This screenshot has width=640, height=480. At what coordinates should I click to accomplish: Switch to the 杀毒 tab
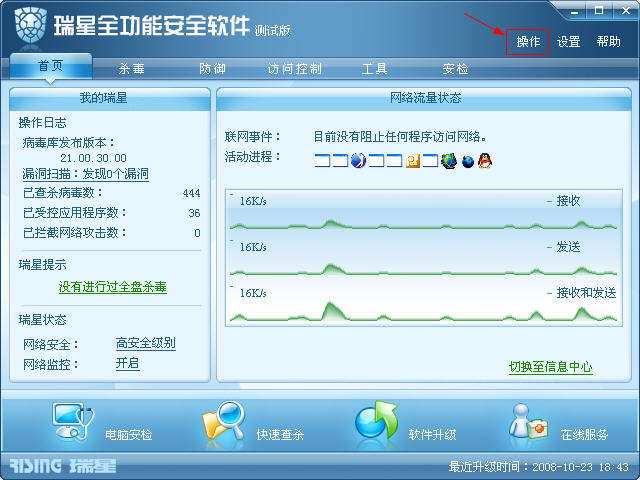pos(131,69)
